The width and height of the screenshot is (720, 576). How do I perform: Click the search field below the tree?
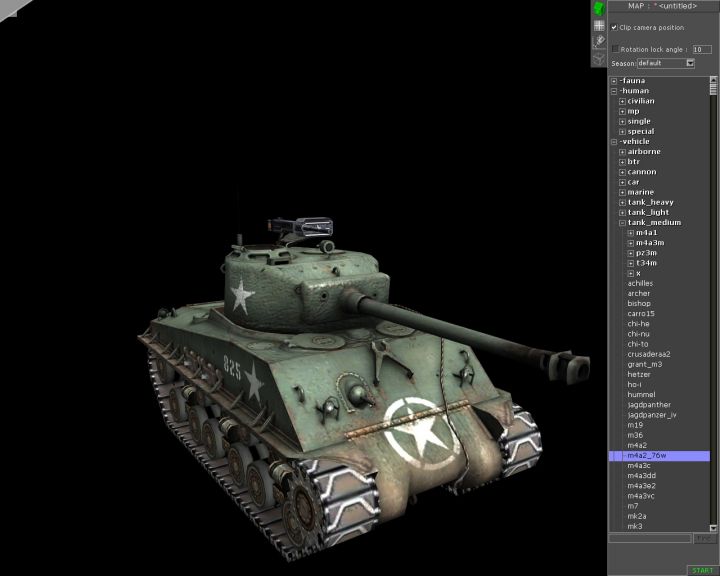point(650,538)
